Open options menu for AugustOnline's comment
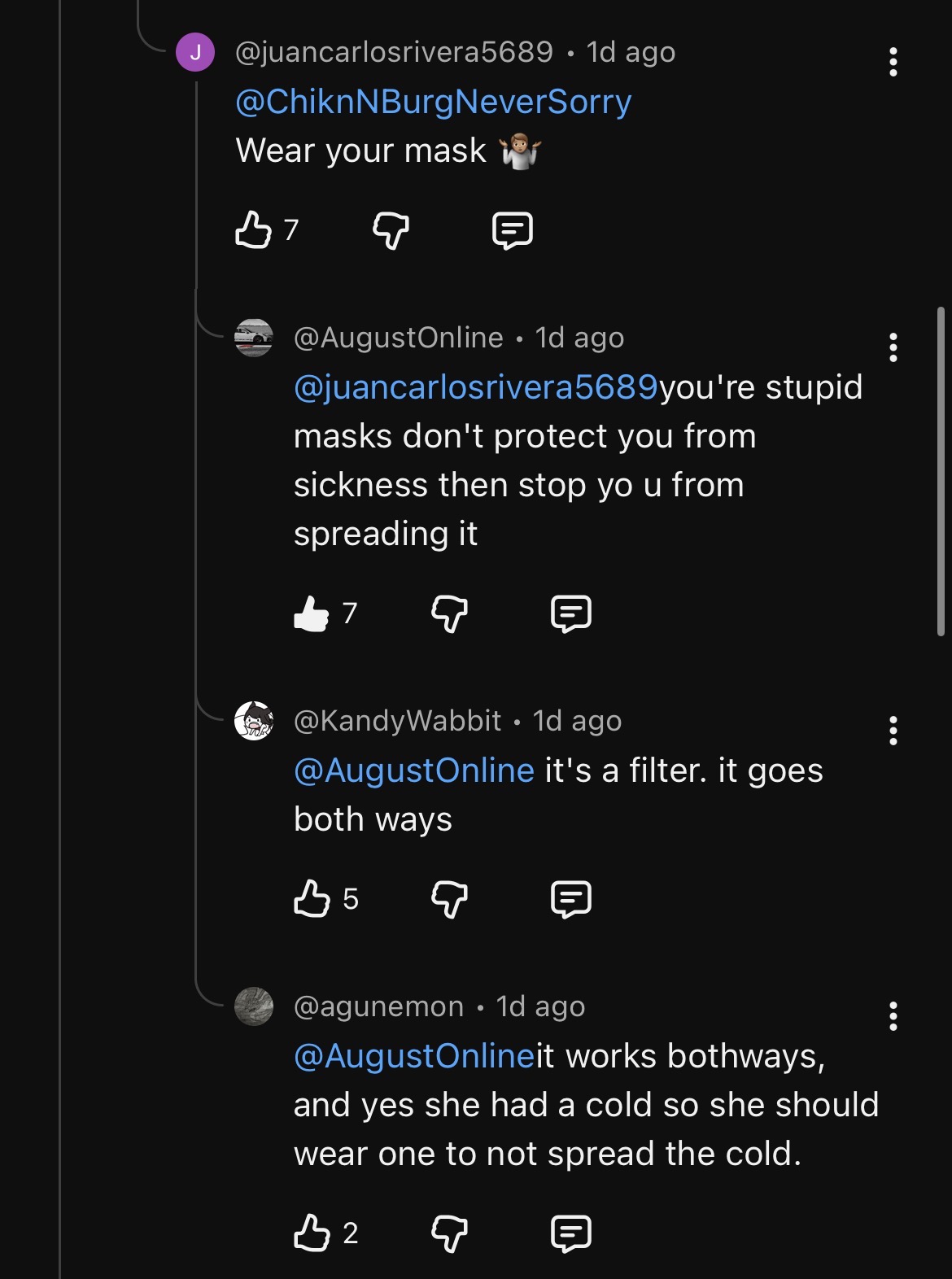 (893, 347)
